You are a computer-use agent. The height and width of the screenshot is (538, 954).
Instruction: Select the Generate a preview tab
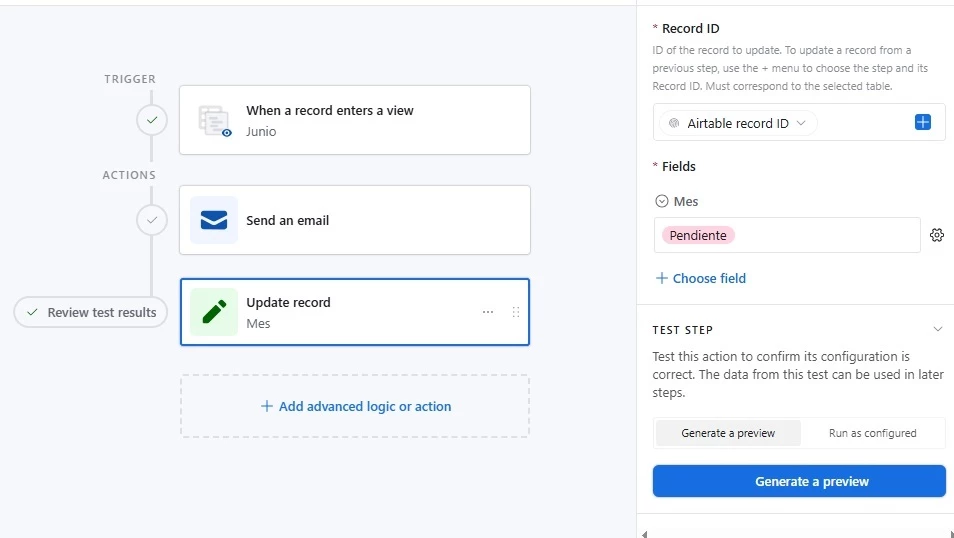[728, 433]
